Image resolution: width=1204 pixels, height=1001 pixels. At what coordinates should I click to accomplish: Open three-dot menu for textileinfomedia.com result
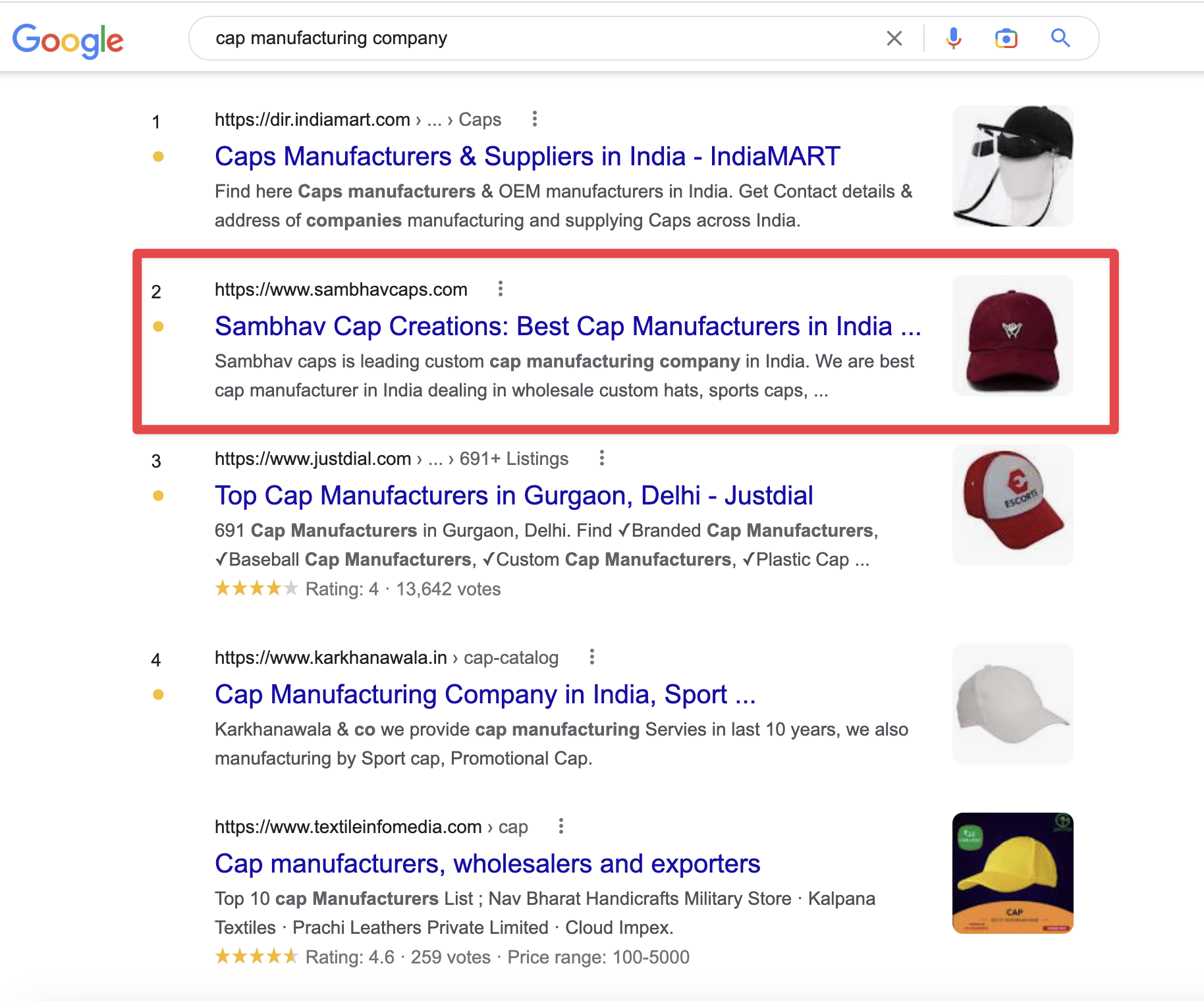(x=561, y=826)
